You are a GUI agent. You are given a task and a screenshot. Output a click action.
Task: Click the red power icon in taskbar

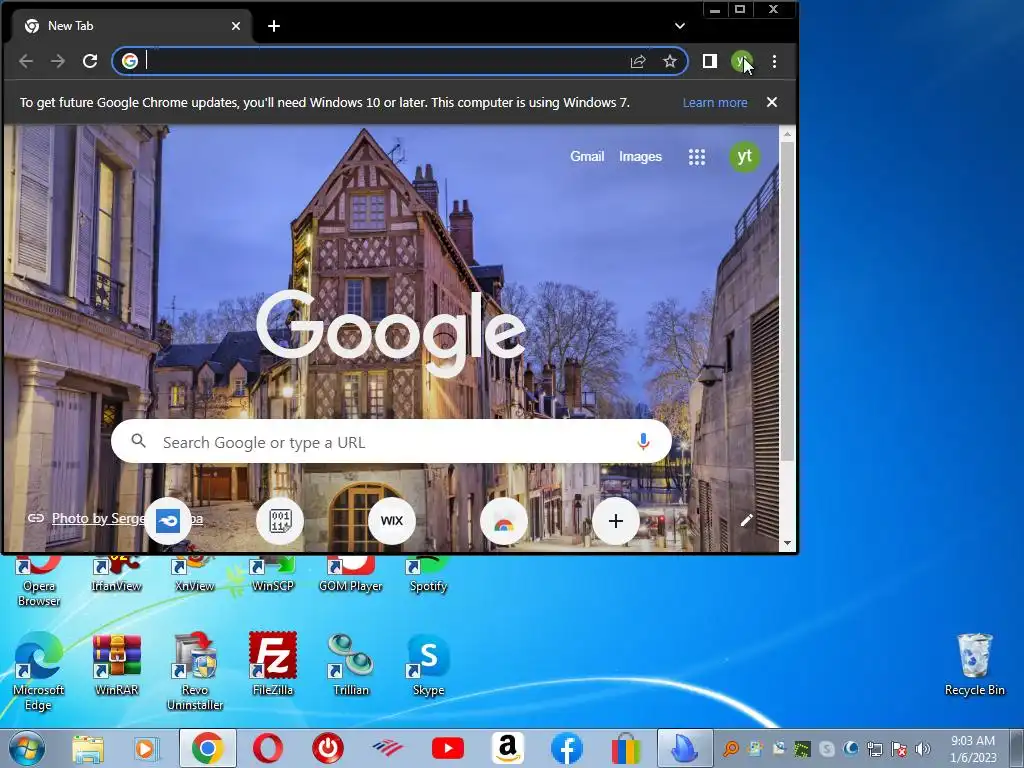(x=328, y=748)
